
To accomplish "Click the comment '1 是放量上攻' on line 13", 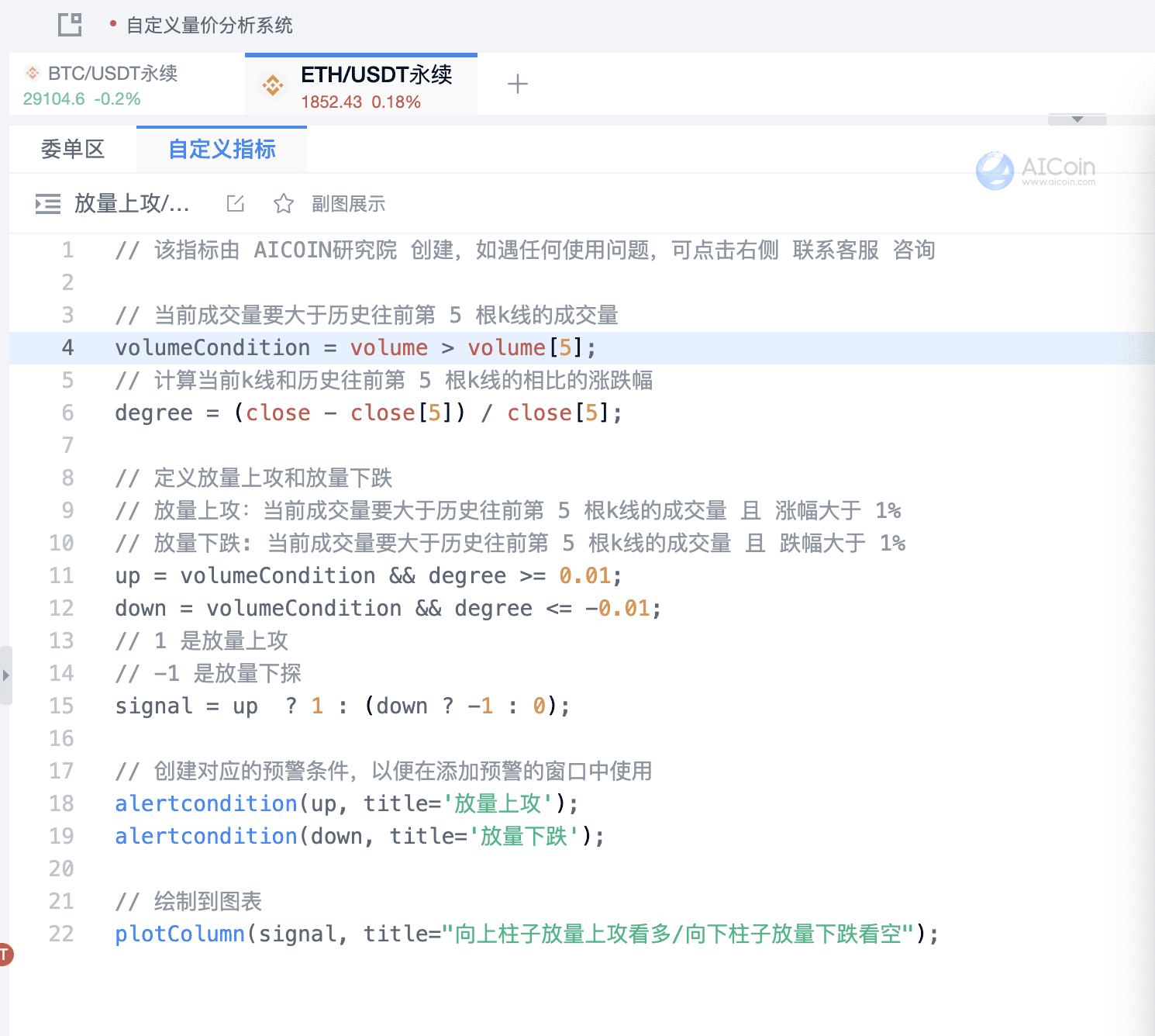I will [x=202, y=641].
